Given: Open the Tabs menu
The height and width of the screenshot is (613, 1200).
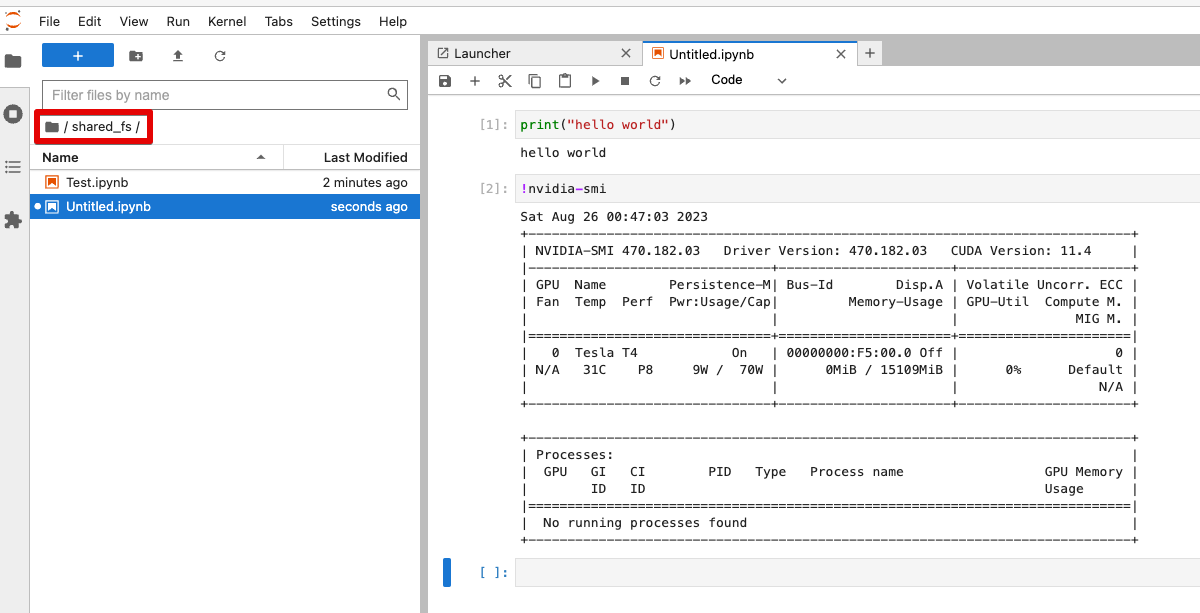Looking at the screenshot, I should coord(279,21).
